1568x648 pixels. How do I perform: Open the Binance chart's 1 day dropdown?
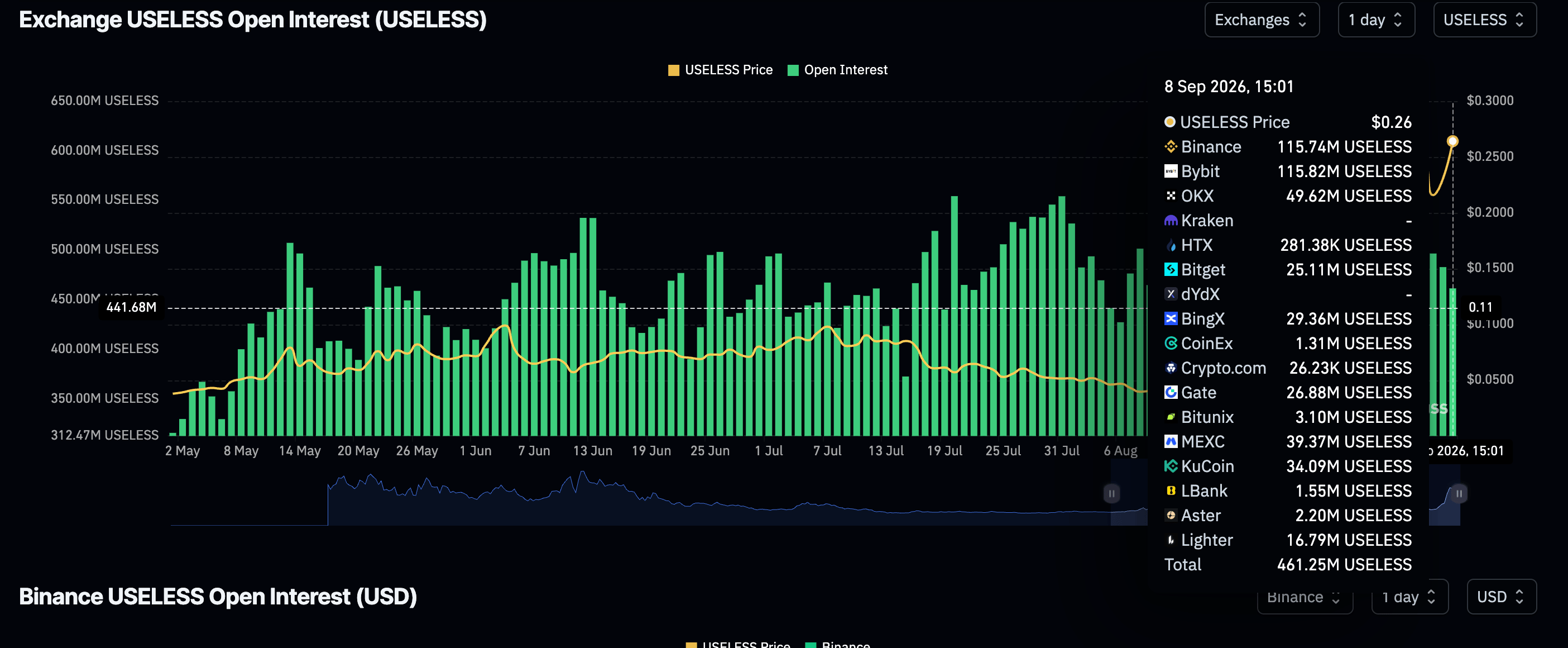tap(1409, 597)
